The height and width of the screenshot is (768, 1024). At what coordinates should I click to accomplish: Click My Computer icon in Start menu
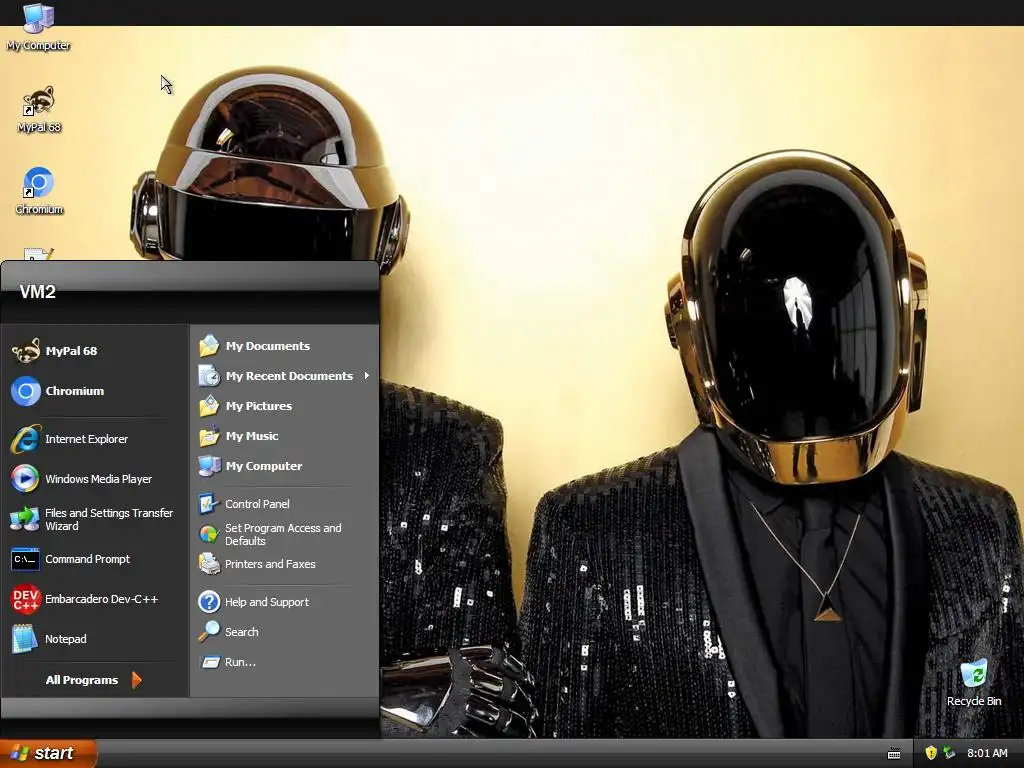pyautogui.click(x=209, y=466)
